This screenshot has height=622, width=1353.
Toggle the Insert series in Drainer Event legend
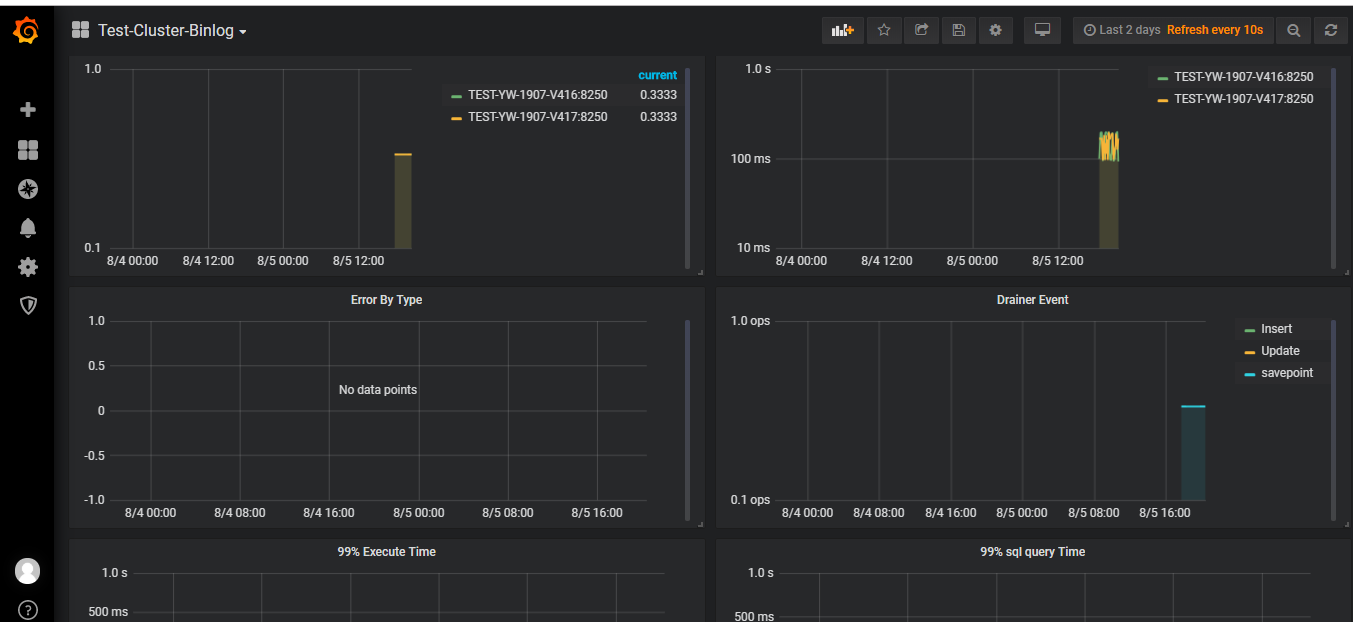(x=1276, y=329)
